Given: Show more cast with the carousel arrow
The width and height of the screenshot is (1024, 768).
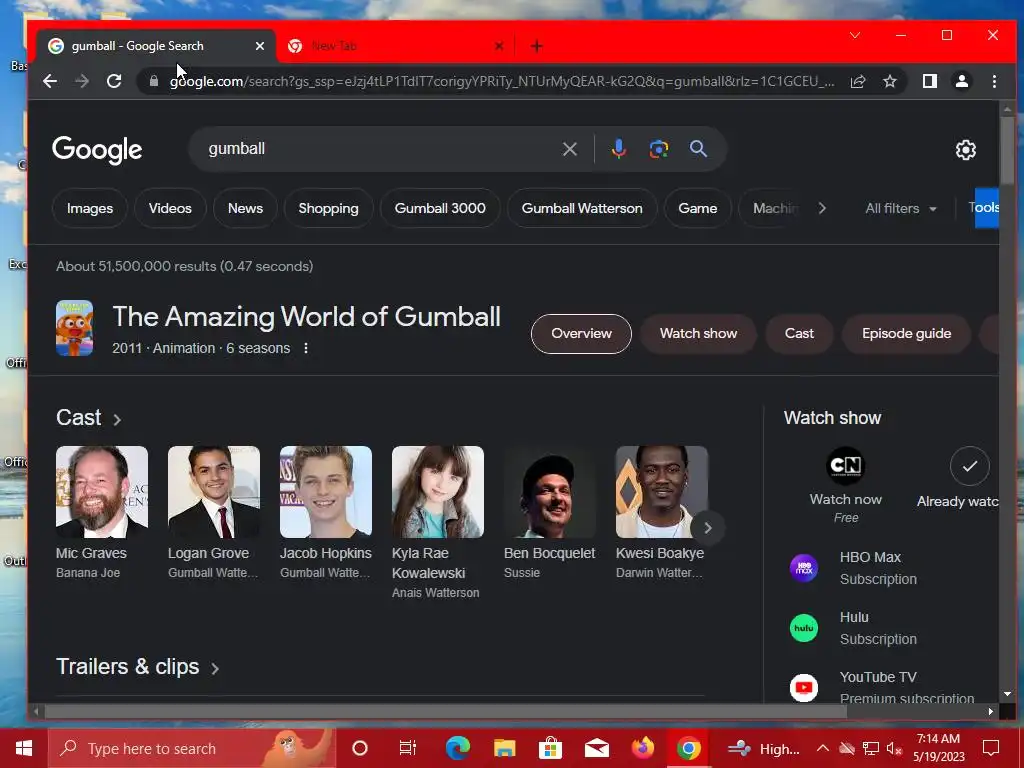Looking at the screenshot, I should pos(707,528).
